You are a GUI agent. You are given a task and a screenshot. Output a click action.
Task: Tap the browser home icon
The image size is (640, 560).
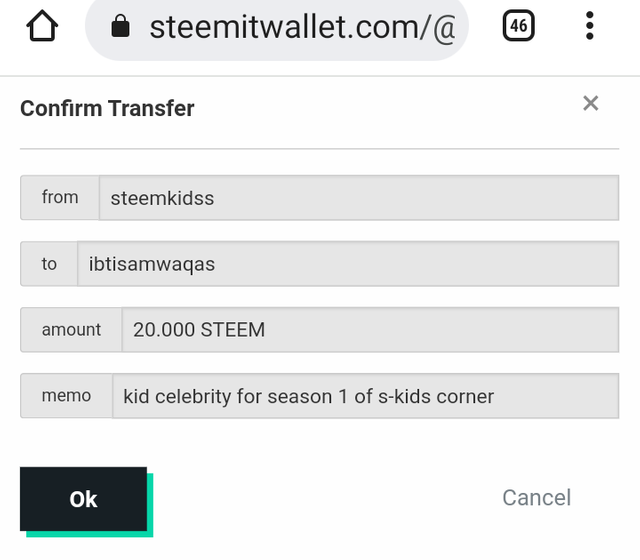click(42, 26)
